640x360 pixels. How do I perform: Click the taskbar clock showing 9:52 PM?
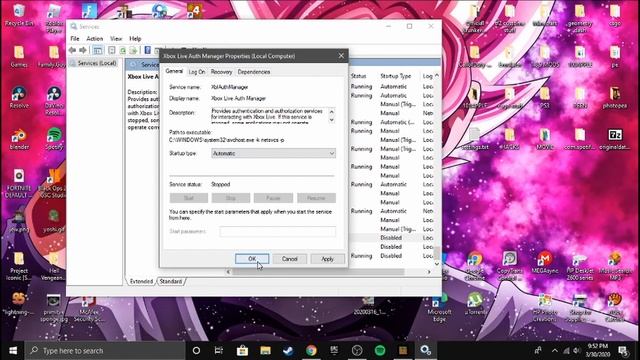coord(598,350)
